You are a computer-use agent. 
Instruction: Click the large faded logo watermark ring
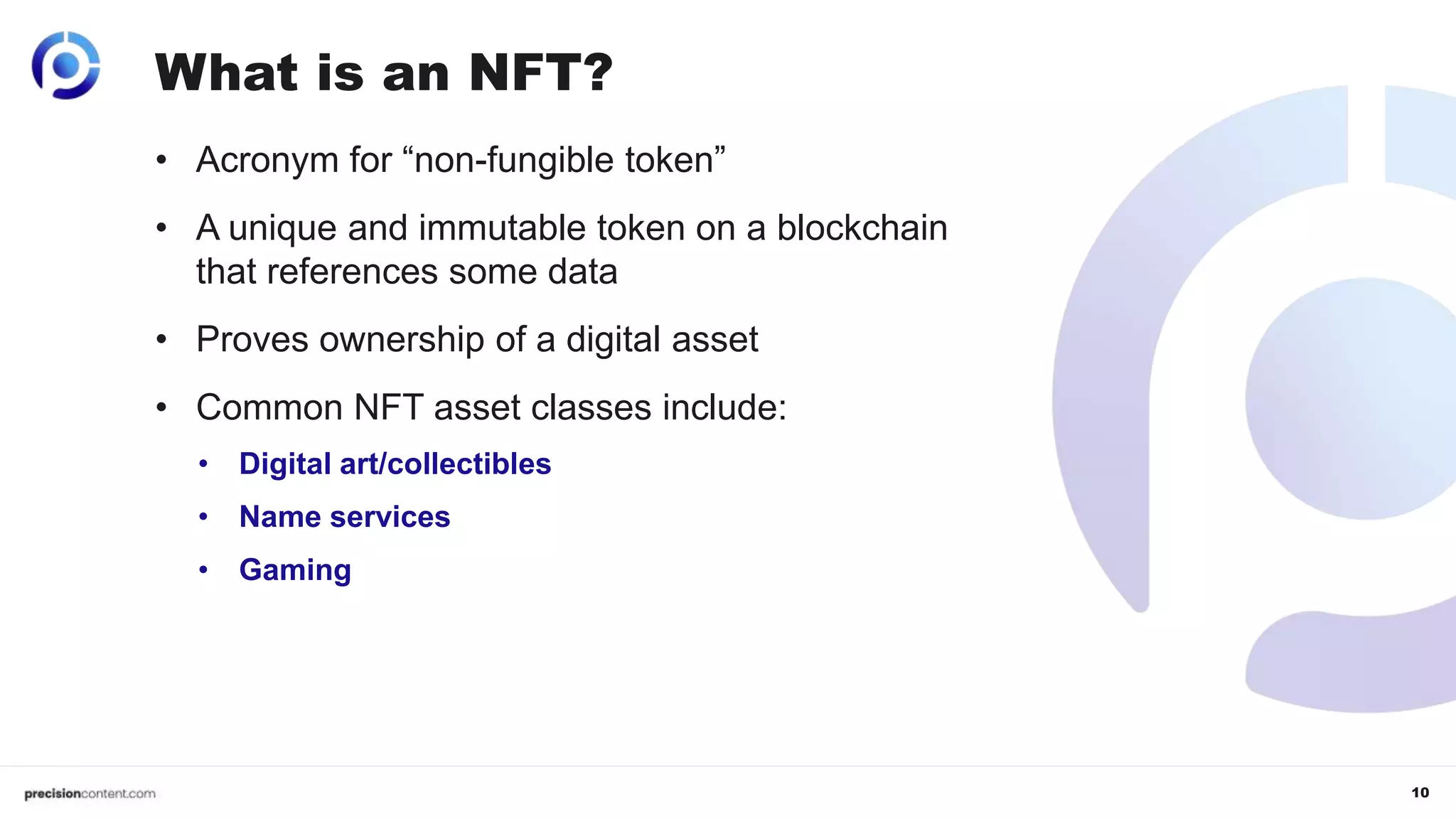pos(1101,398)
